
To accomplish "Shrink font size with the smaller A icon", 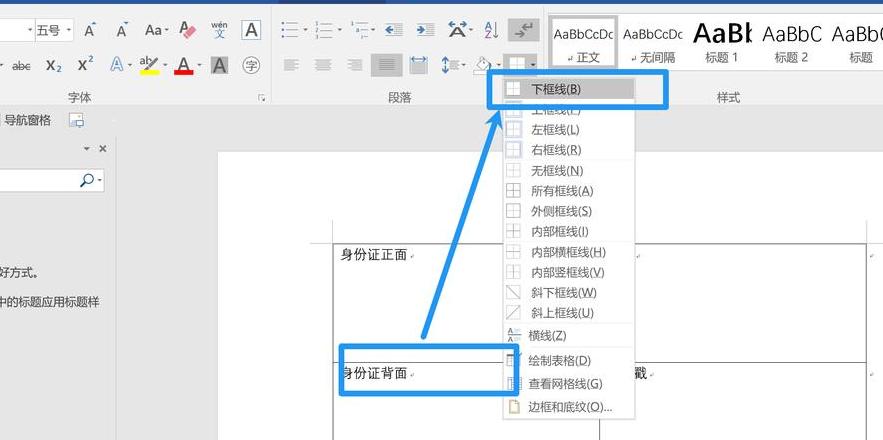I will 122,30.
